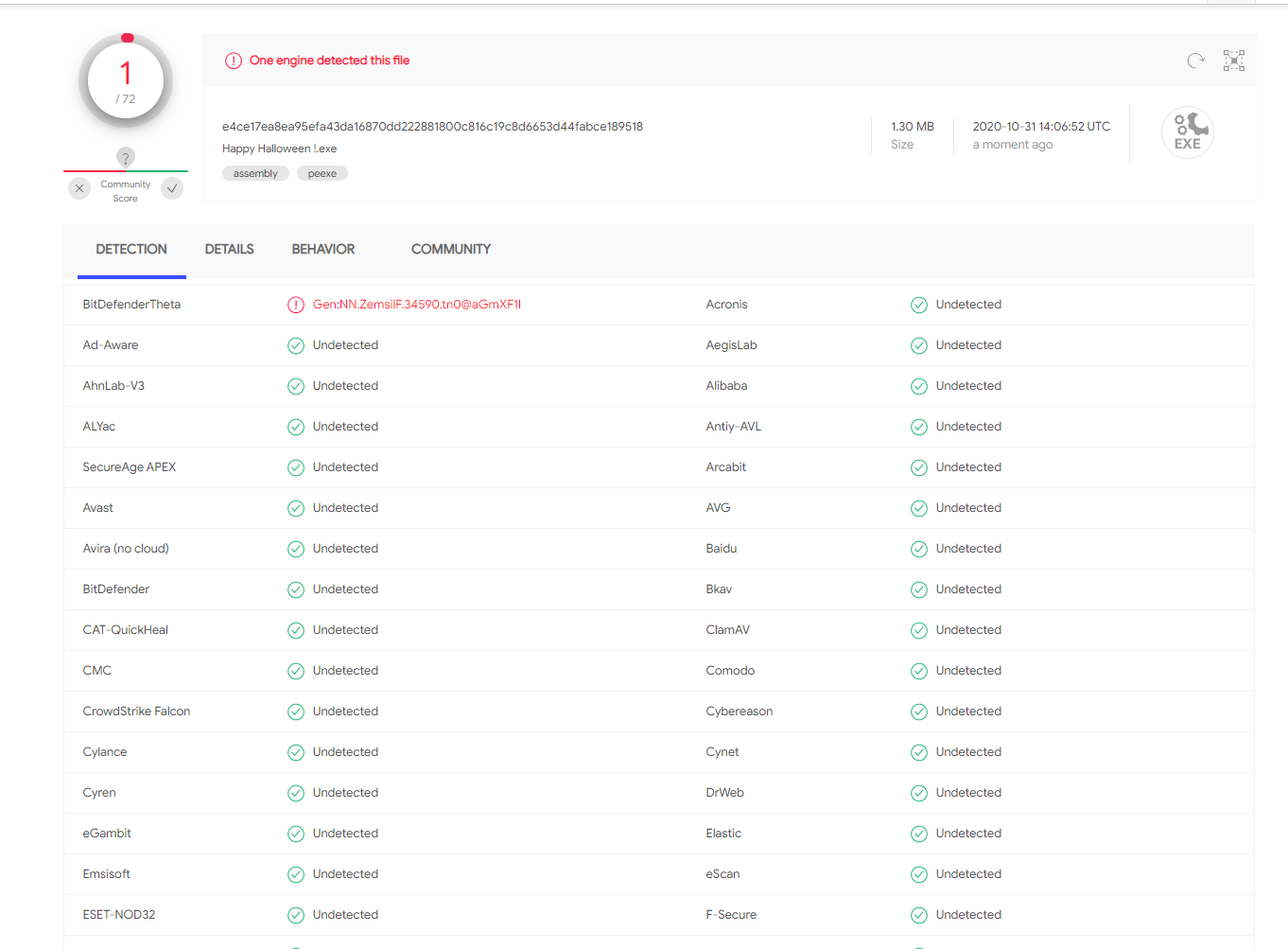Click Undetected text in BitDefender row
Image resolution: width=1288 pixels, height=949 pixels.
(345, 589)
